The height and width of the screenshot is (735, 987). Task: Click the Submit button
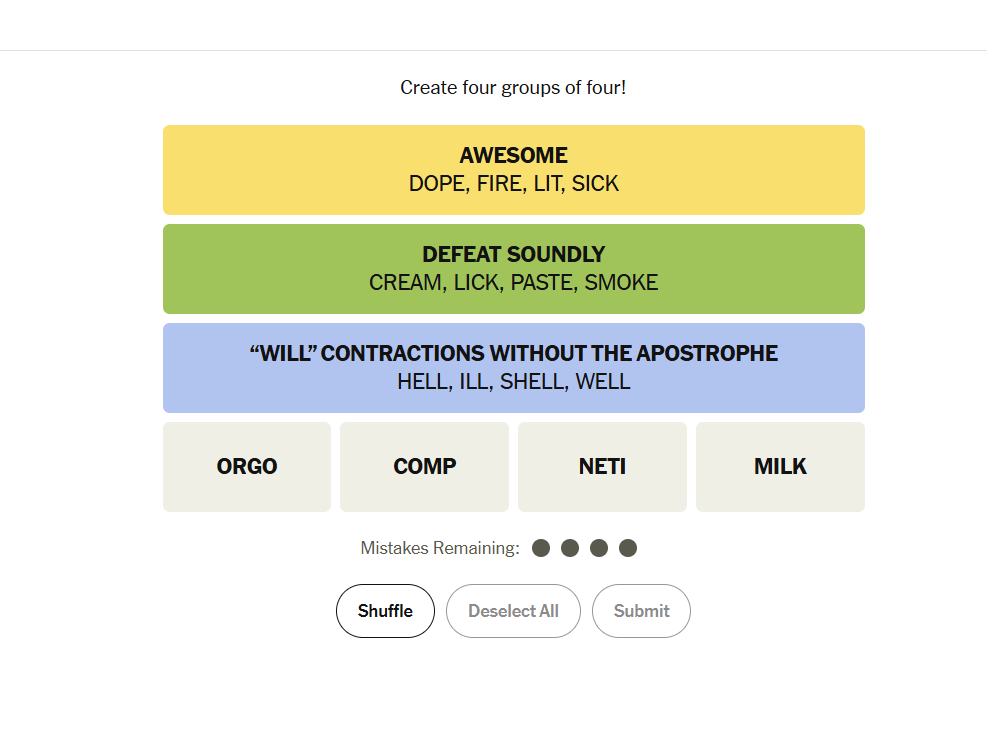pyautogui.click(x=641, y=611)
